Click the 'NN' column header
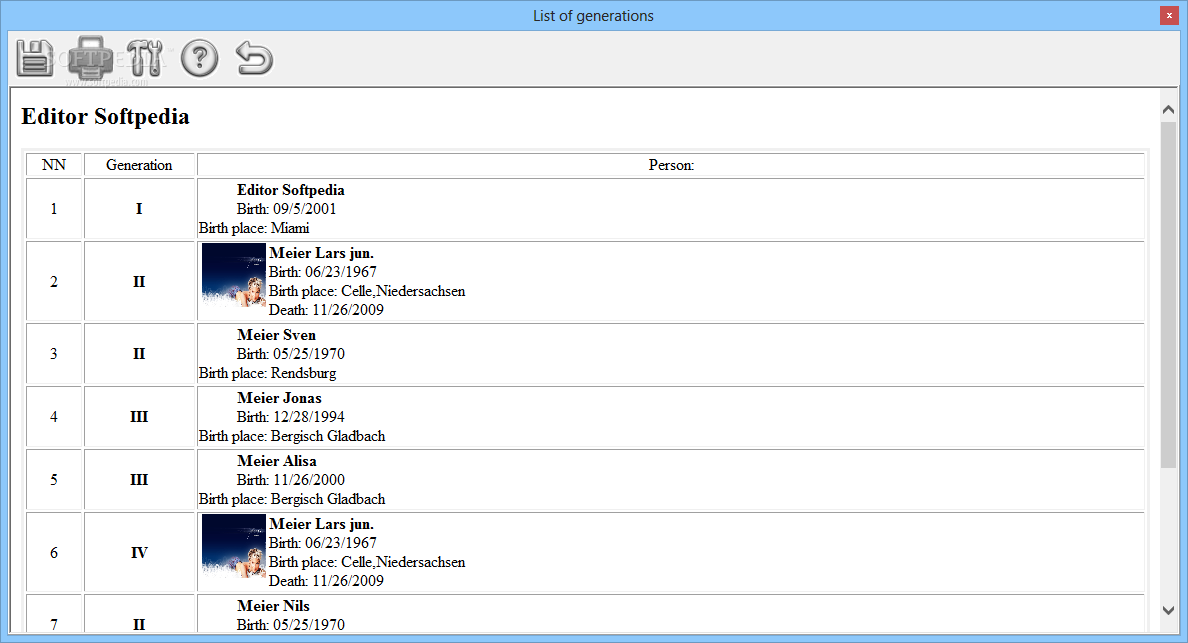 coord(54,165)
